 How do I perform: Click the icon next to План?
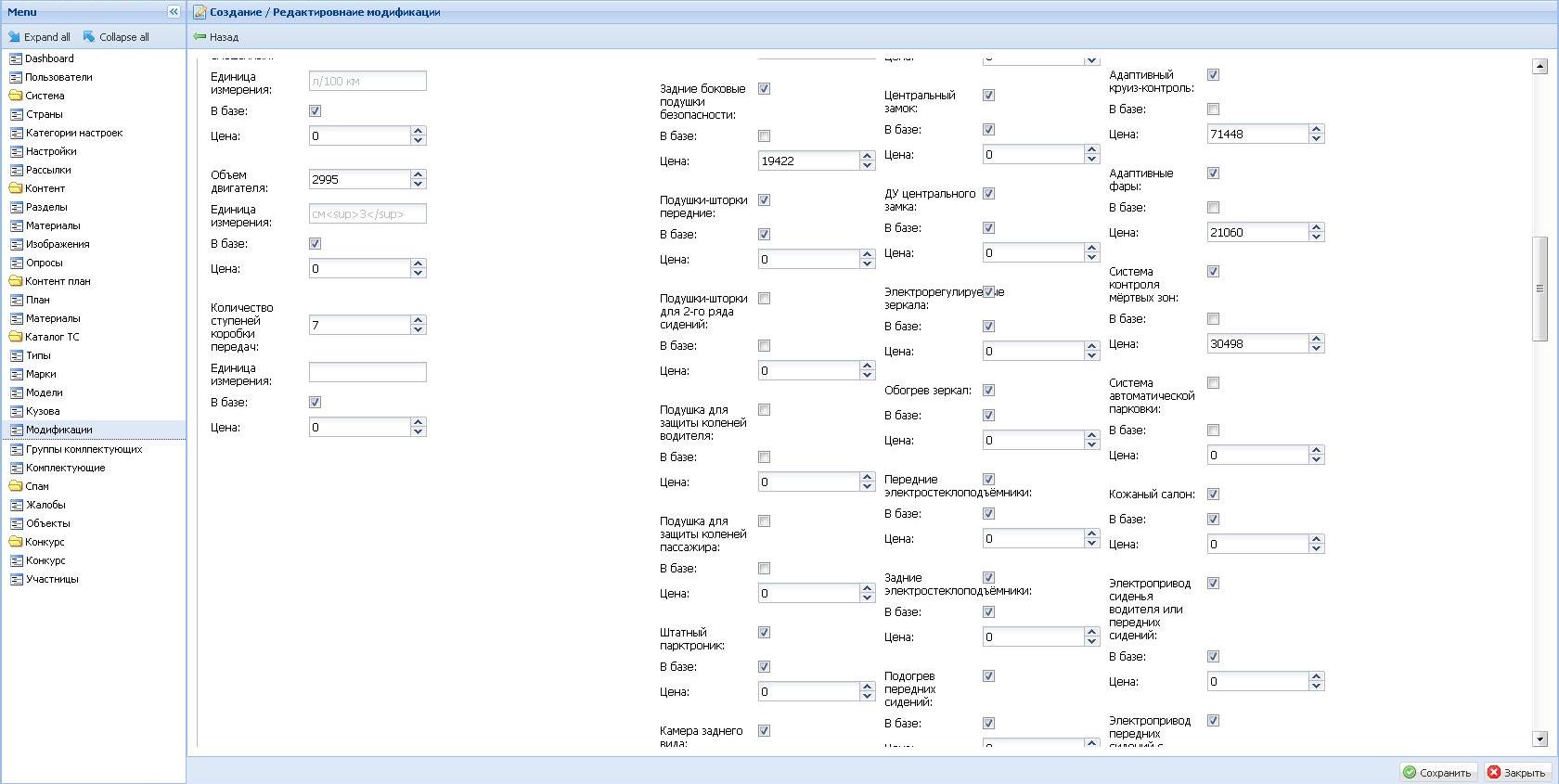[x=16, y=300]
